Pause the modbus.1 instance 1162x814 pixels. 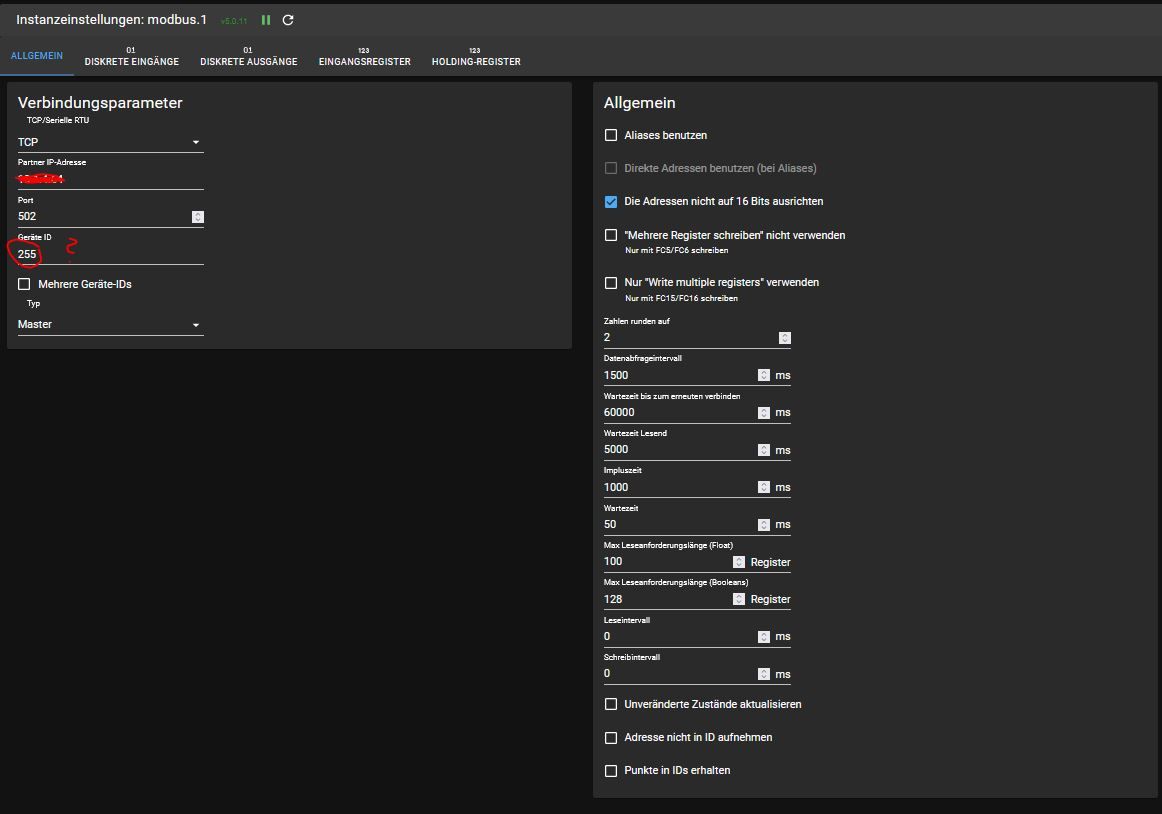pyautogui.click(x=266, y=20)
